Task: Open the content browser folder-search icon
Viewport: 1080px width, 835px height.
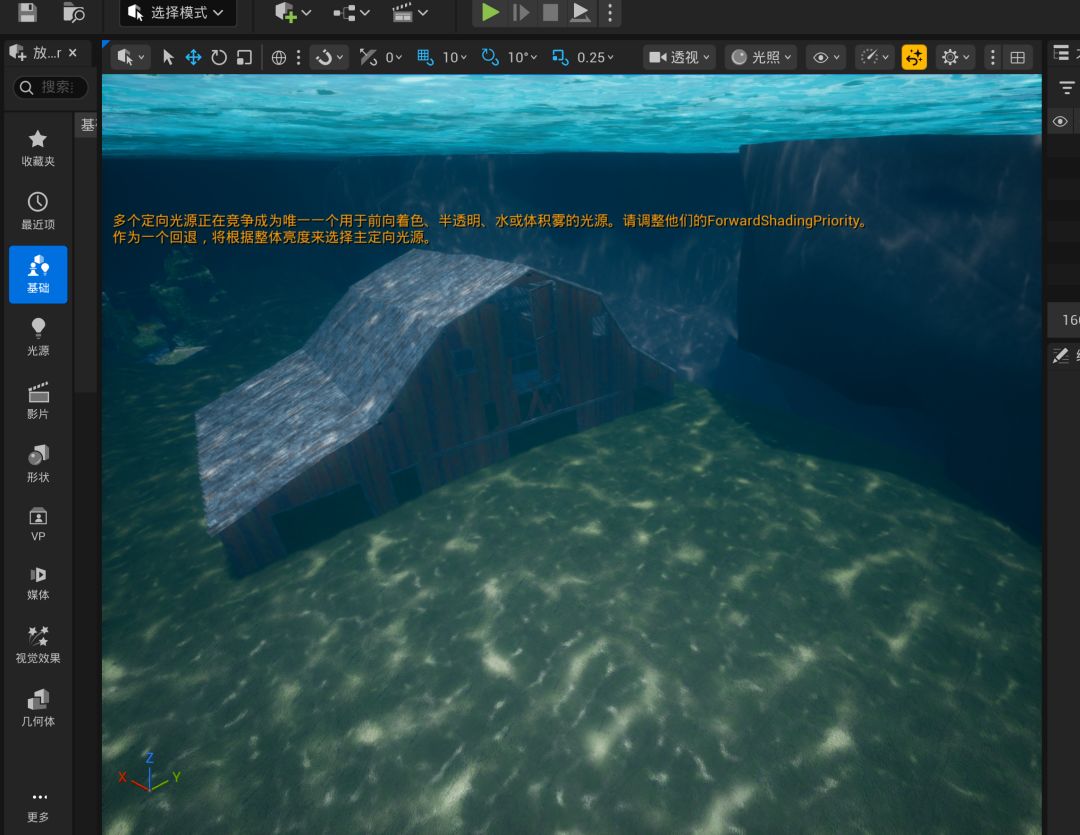Action: click(x=74, y=12)
